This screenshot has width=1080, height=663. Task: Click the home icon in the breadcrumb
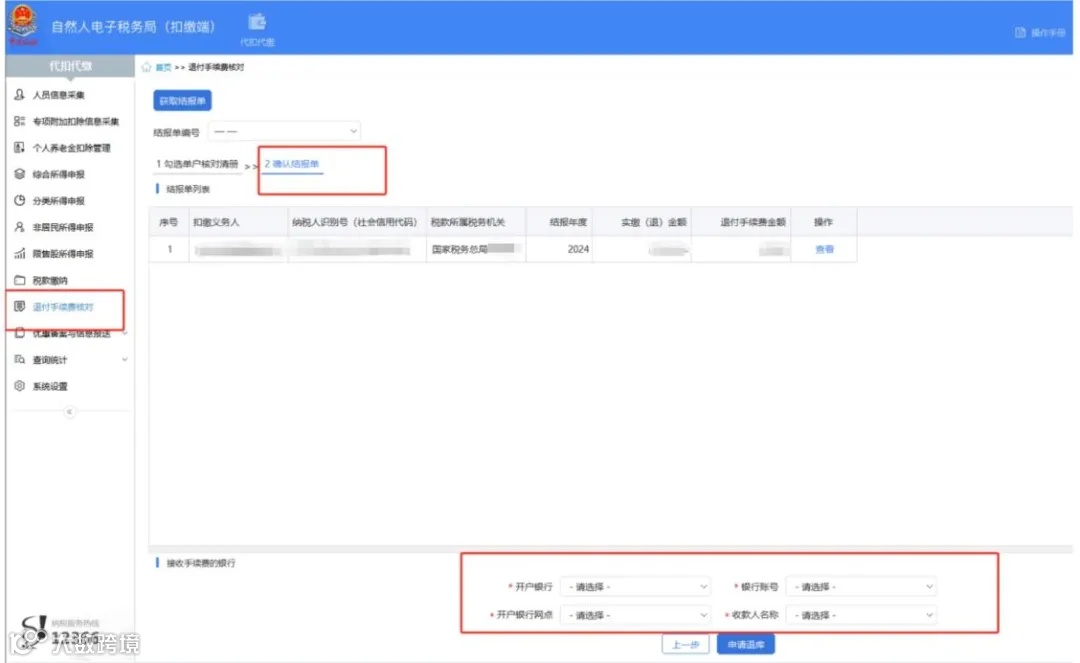tap(146, 67)
